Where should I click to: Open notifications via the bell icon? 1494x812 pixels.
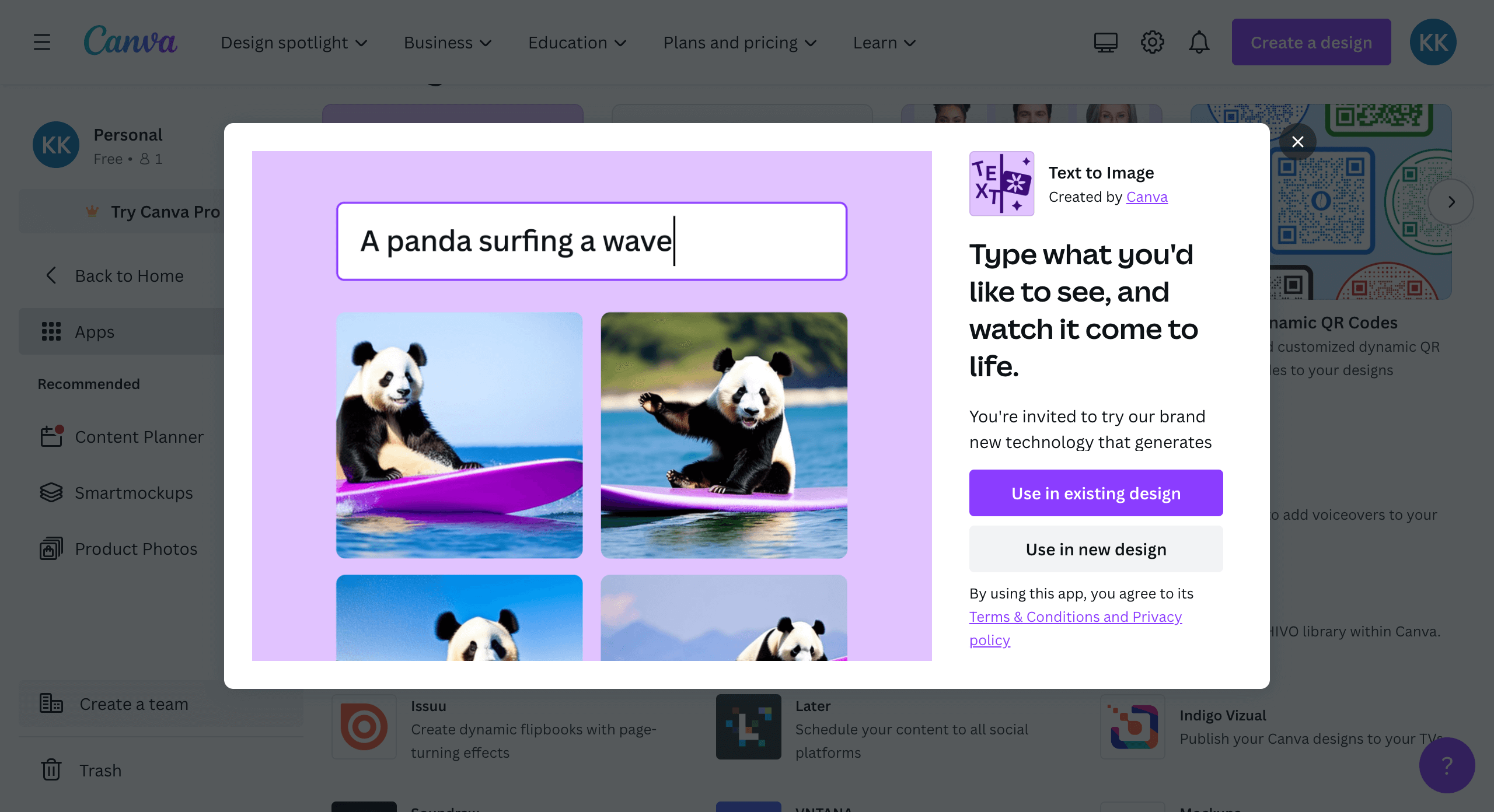click(1199, 41)
